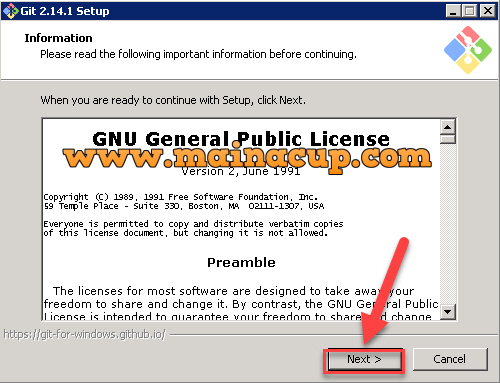Click the 'Copyright (C) 1989, 1991' line

tap(181, 197)
